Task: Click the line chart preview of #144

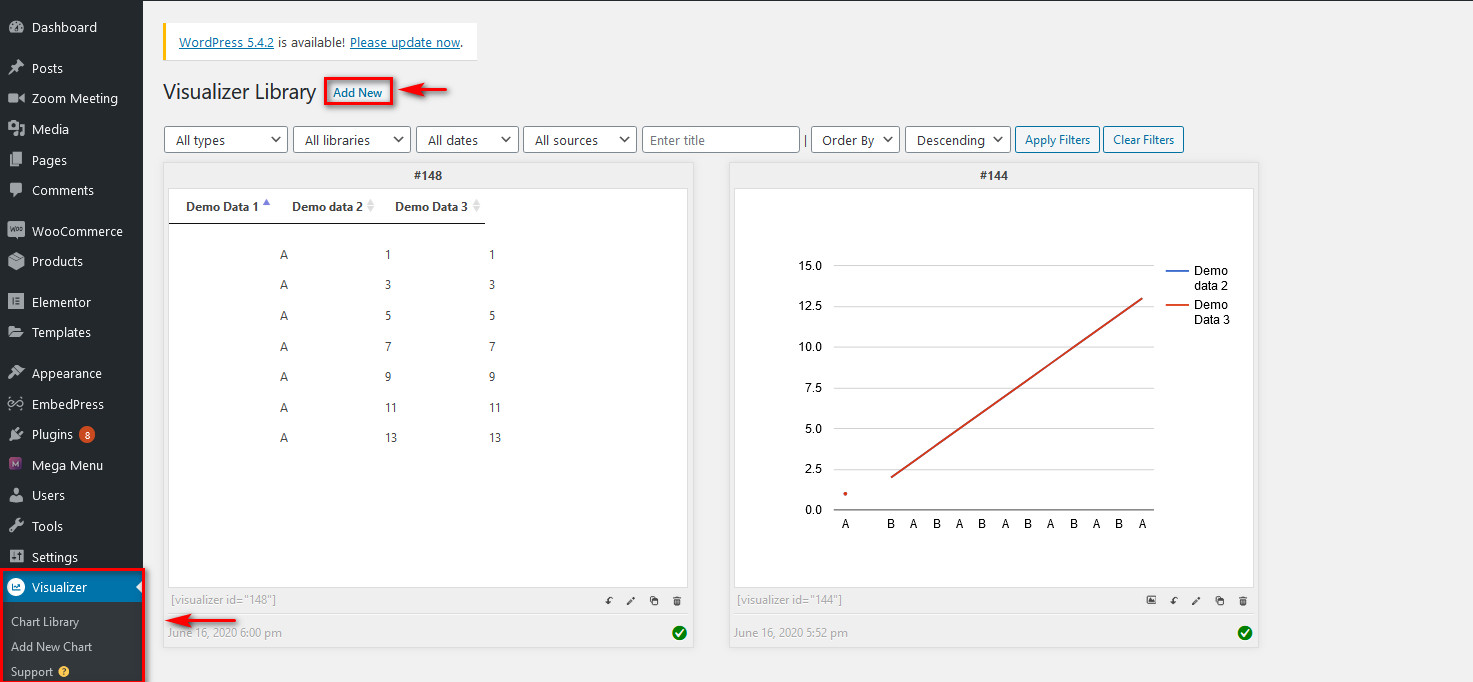Action: click(993, 388)
